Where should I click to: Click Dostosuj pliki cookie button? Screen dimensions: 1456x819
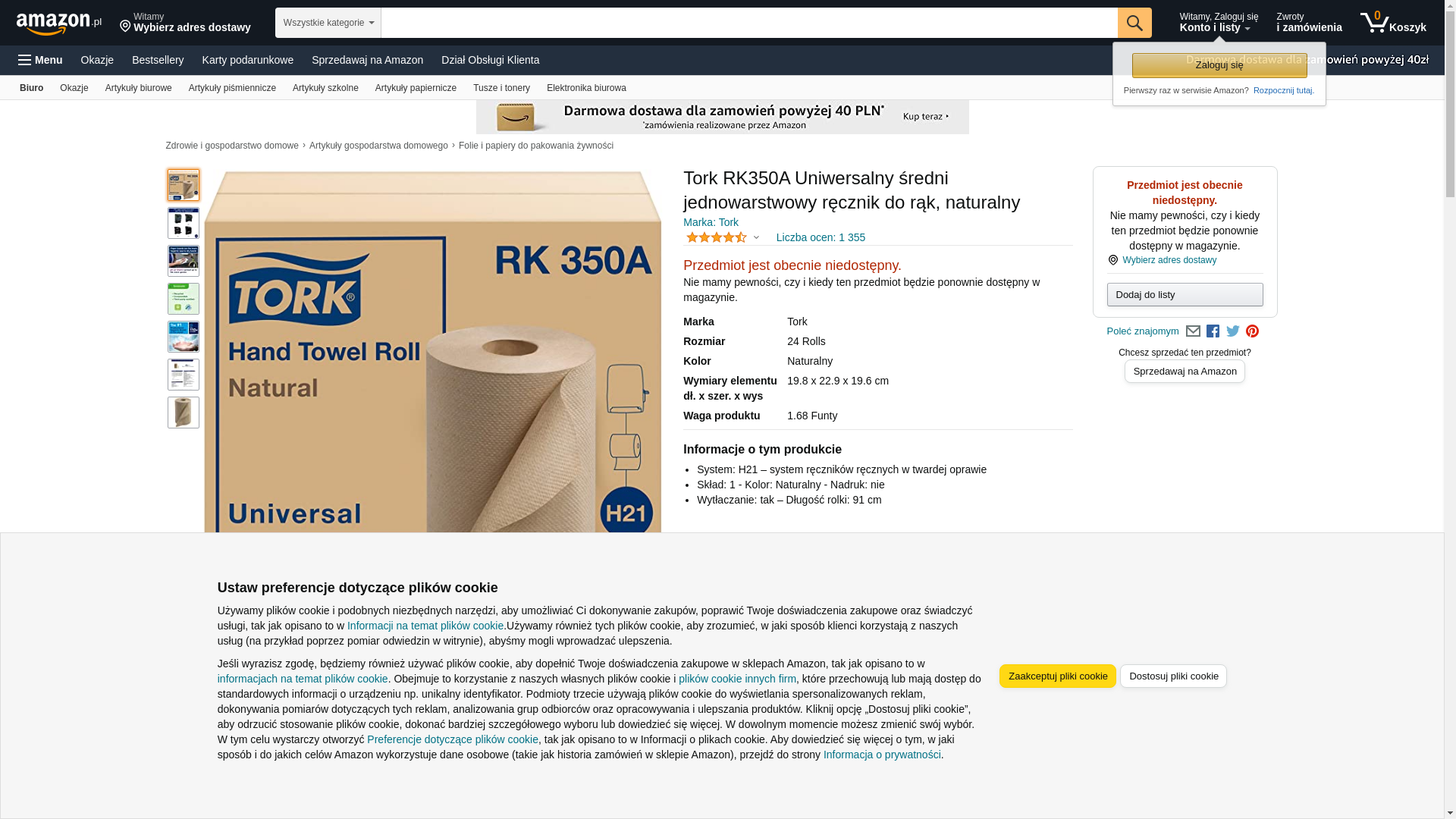pos(1173,676)
